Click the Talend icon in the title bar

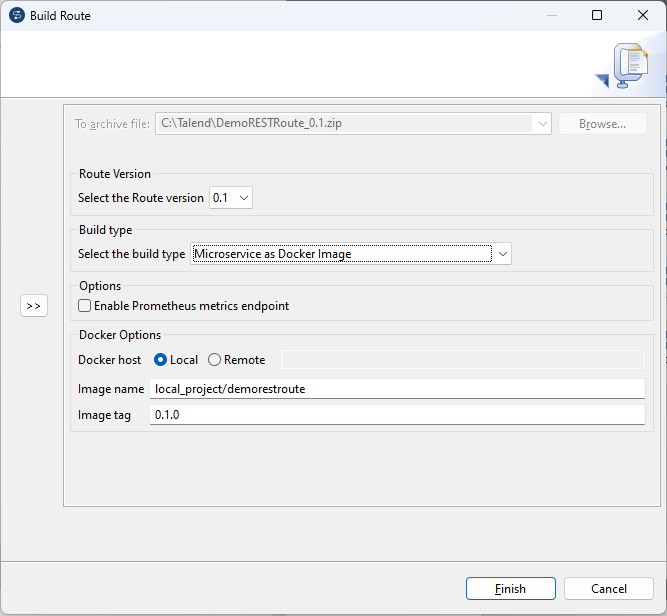[x=16, y=15]
